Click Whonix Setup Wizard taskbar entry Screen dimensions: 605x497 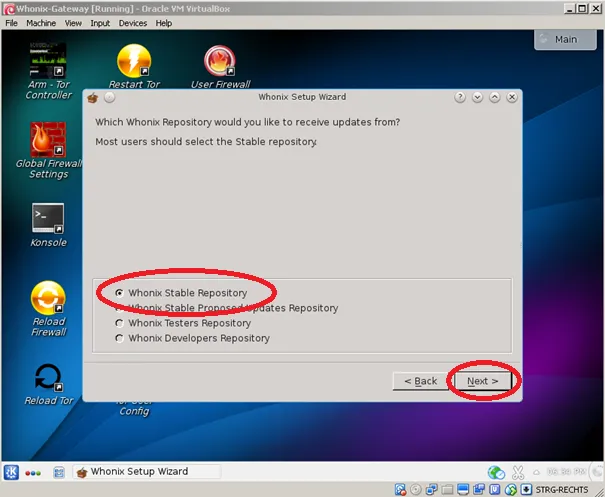click(x=147, y=472)
